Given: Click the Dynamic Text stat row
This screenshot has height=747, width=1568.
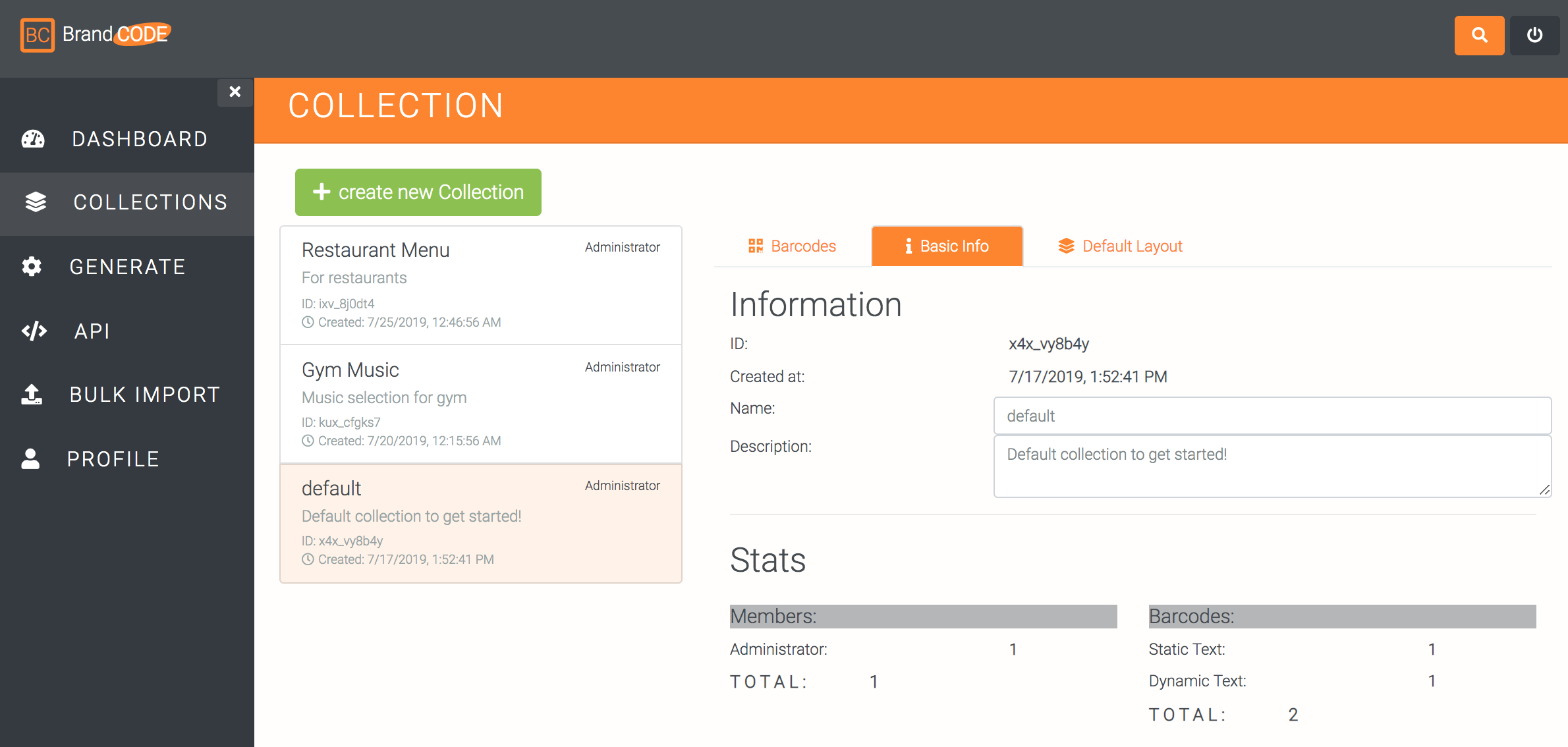Looking at the screenshot, I should pyautogui.click(x=1342, y=680).
